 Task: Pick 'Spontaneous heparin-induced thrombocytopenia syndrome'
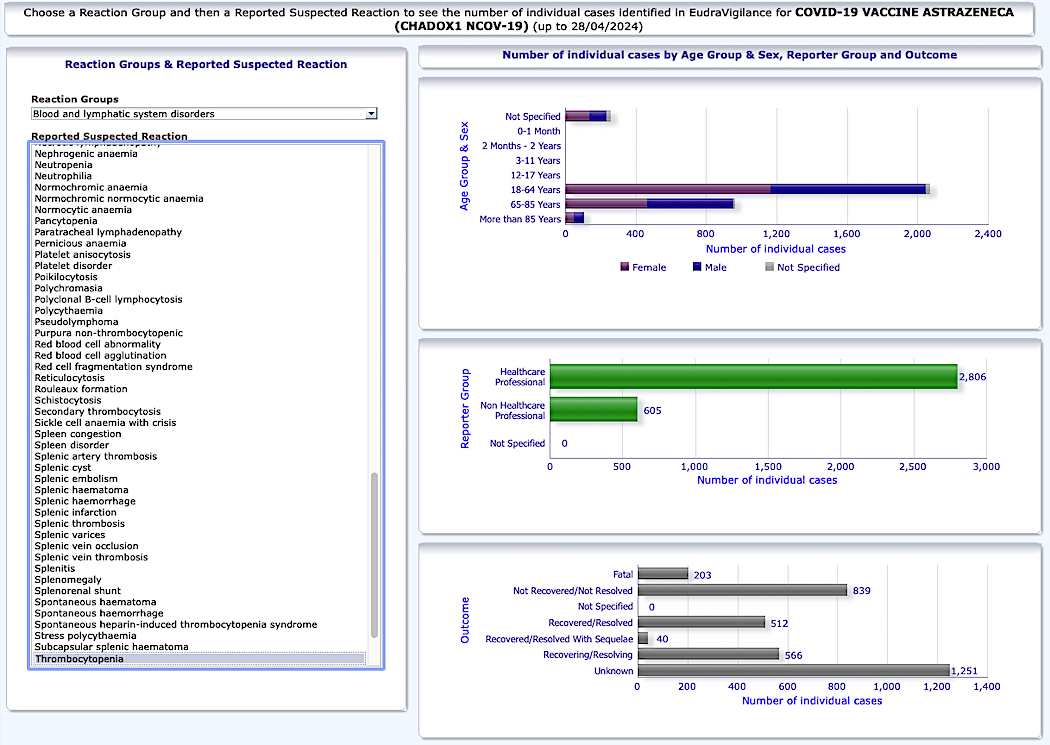(x=176, y=625)
